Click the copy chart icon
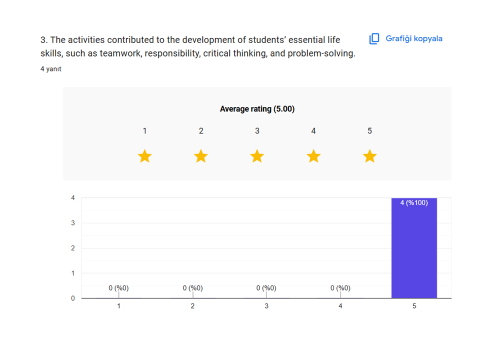This screenshot has height=360, width=480. (374, 39)
